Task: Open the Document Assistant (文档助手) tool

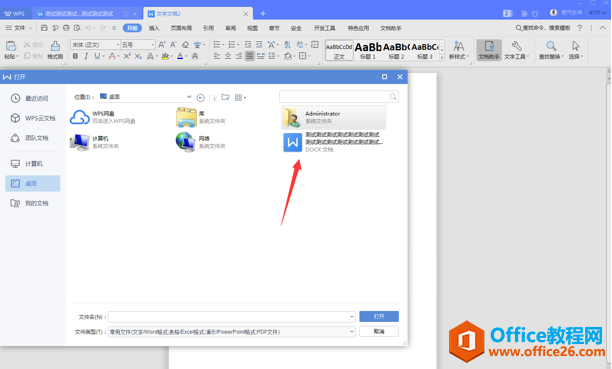Action: (489, 50)
